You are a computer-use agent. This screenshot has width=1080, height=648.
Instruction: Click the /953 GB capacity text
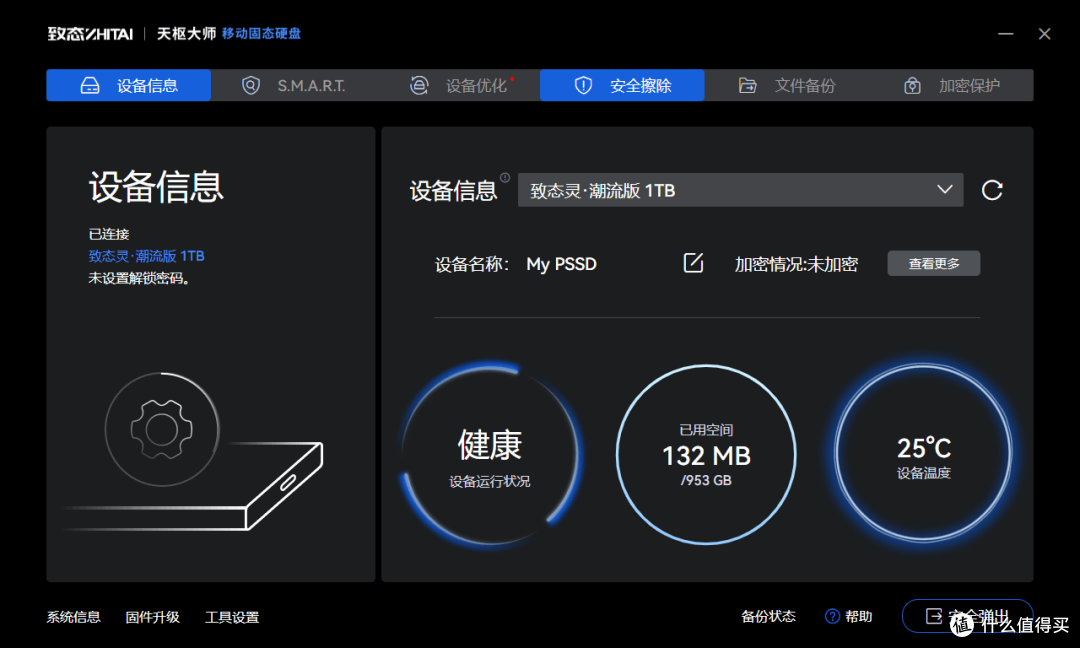coord(706,480)
